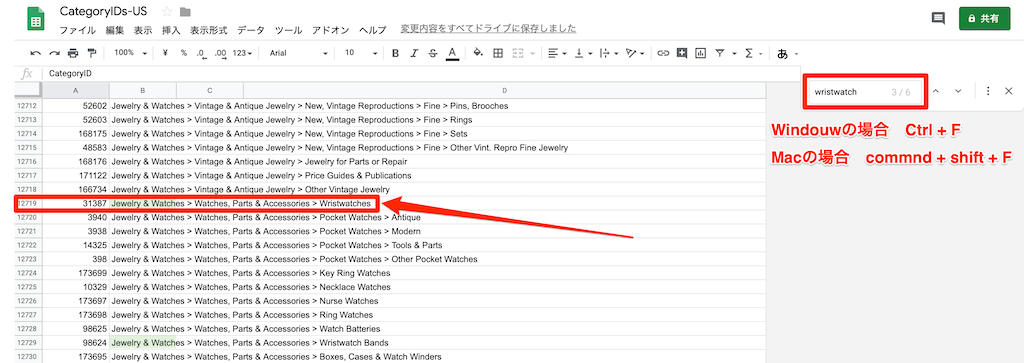Star the CategoryIDs-US document
1024x363 pixels.
[x=167, y=12]
